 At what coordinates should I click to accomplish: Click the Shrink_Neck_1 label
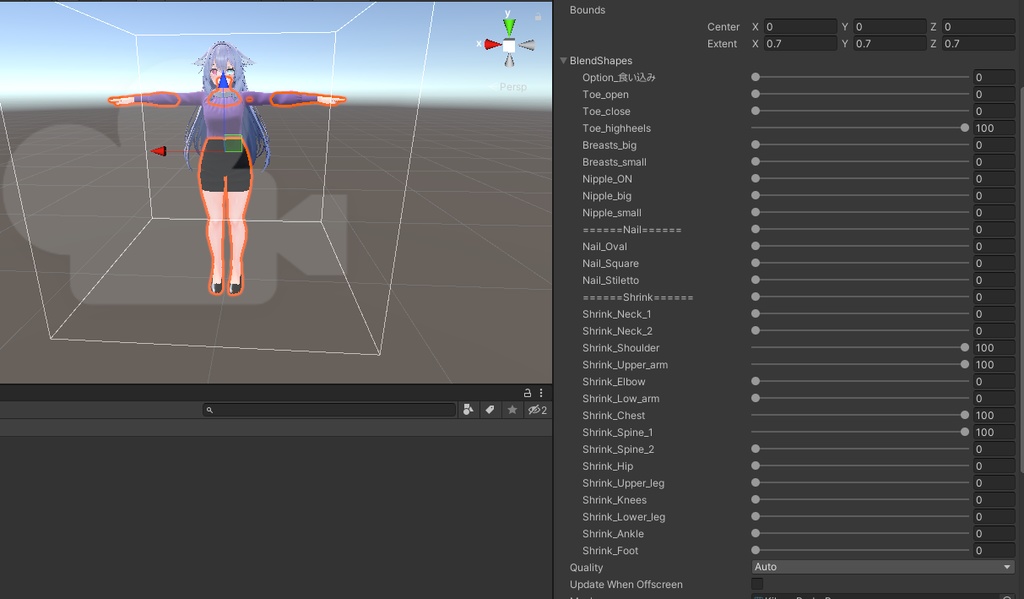616,314
